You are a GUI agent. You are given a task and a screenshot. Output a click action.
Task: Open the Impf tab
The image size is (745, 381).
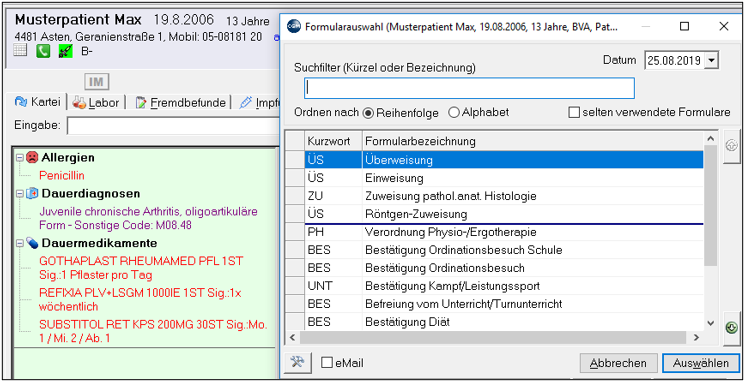pyautogui.click(x=259, y=102)
